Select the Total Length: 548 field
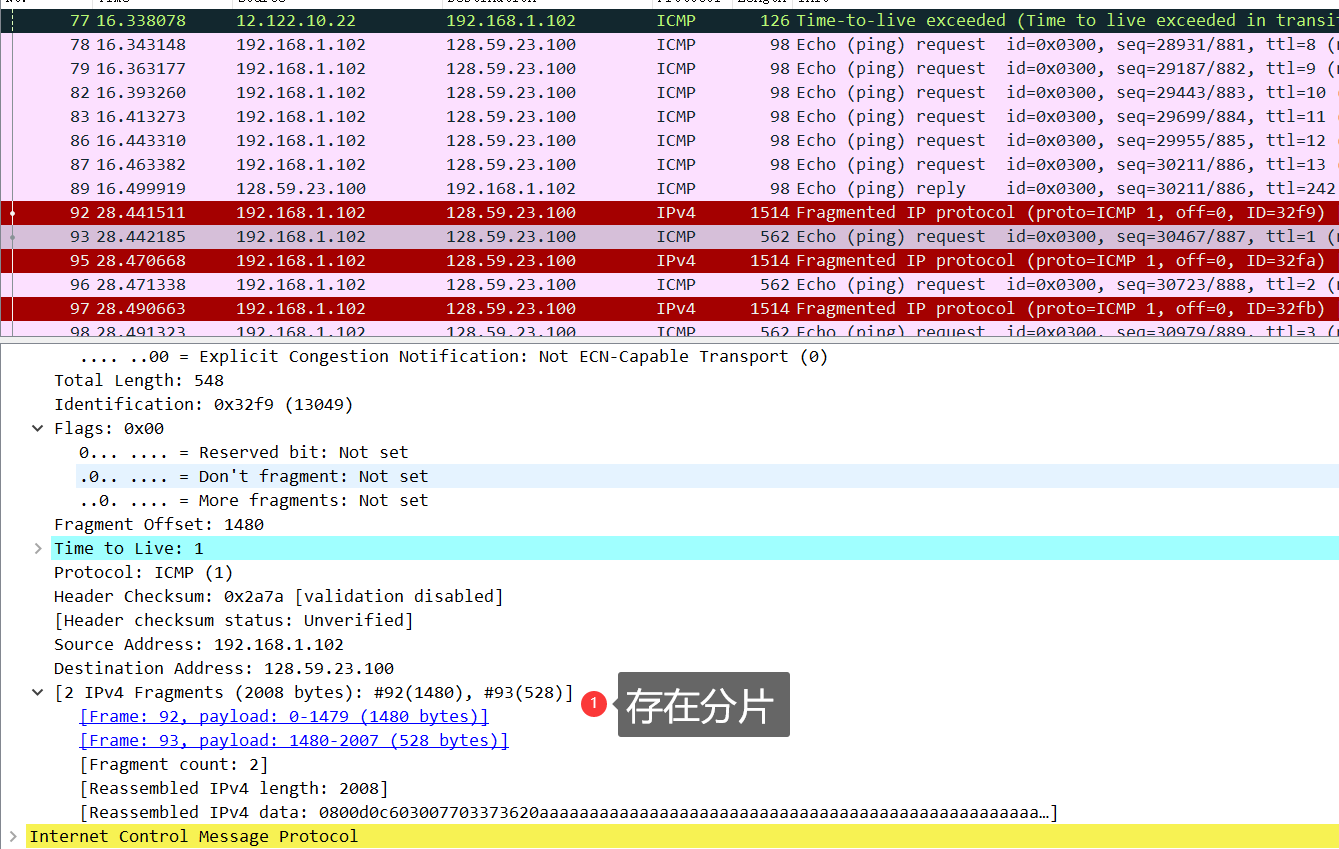This screenshot has height=849, width=1339. click(139, 380)
